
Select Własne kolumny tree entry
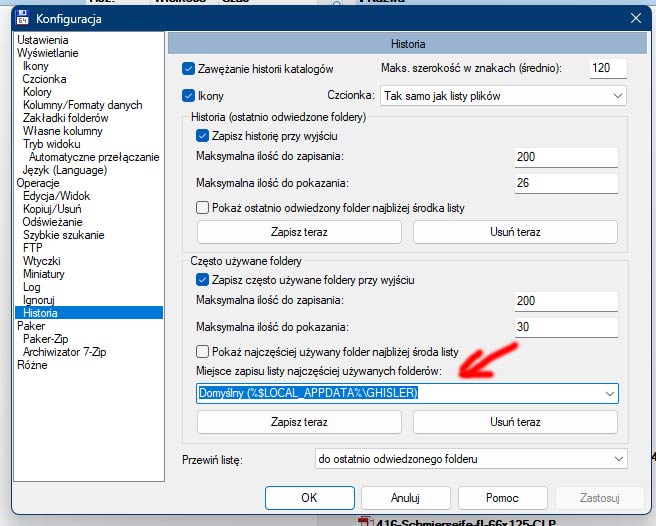click(x=63, y=131)
